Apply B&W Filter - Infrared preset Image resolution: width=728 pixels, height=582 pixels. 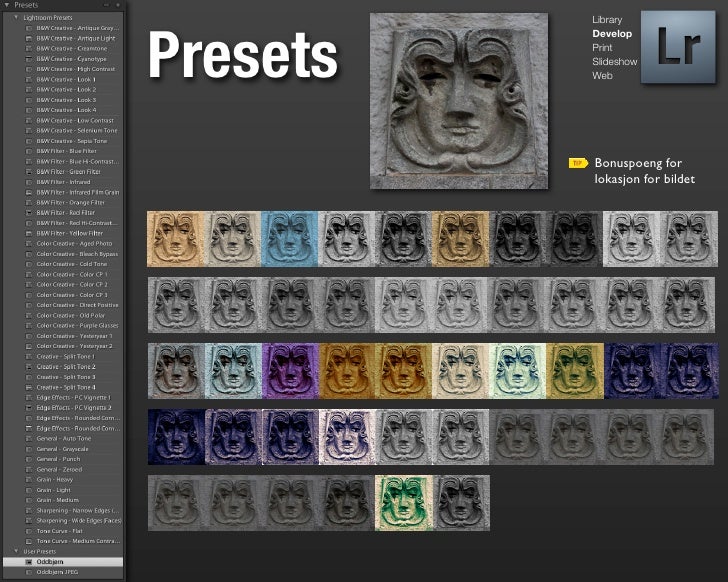click(x=63, y=182)
